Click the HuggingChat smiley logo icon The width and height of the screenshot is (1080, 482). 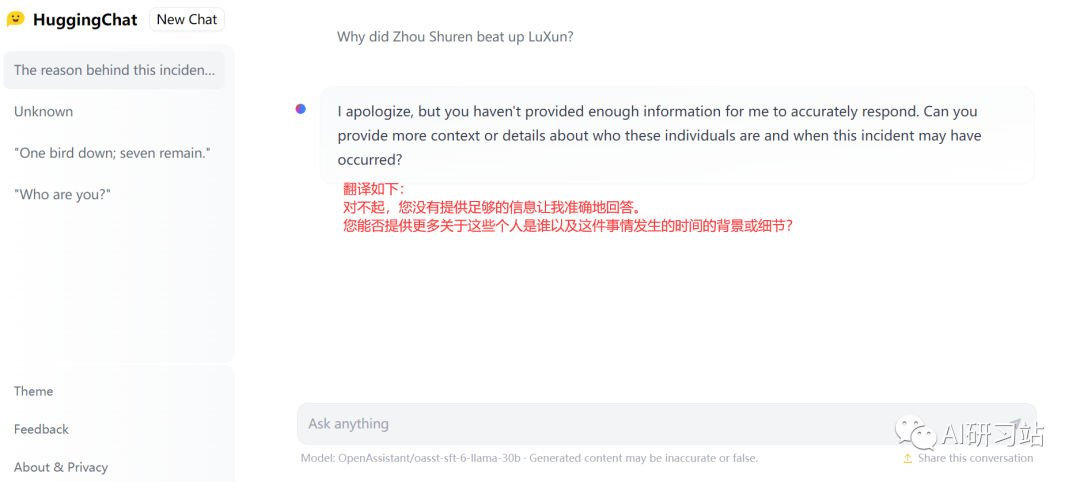tap(15, 19)
